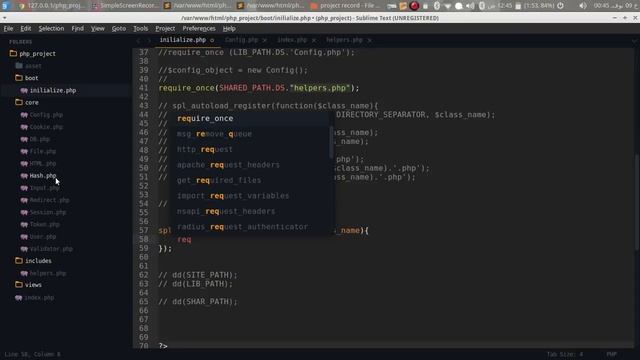Screen dimensions: 640x360
Task: Select the initialize.php tab
Action: click(x=182, y=40)
